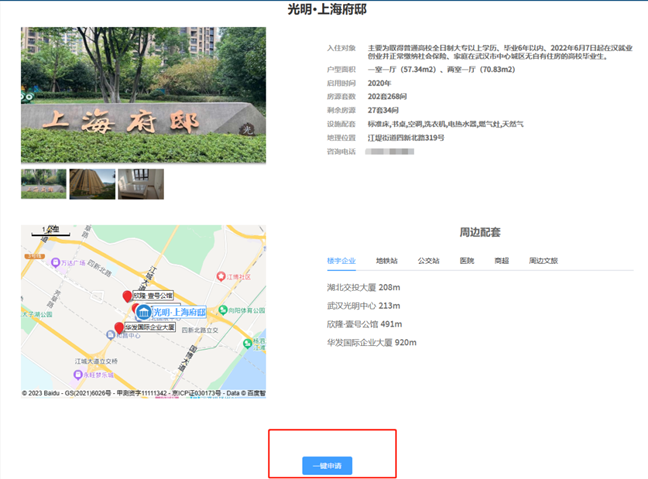The height and width of the screenshot is (479, 648).
Task: Click 湖北交投大厦 208m list entry
Action: point(364,287)
